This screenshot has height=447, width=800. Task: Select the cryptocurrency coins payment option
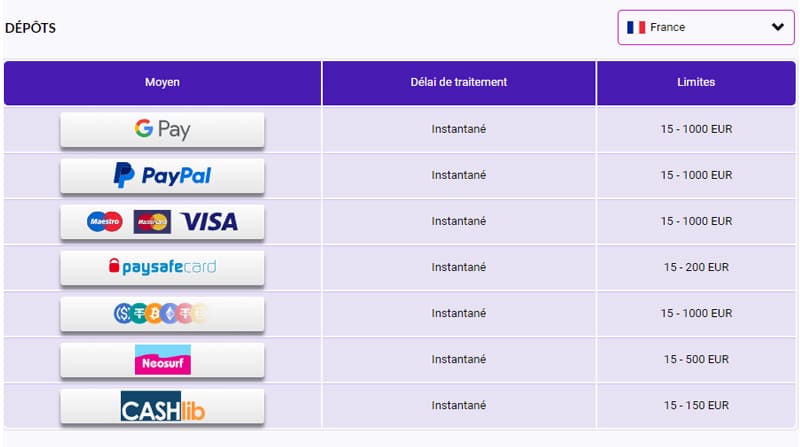pos(162,313)
